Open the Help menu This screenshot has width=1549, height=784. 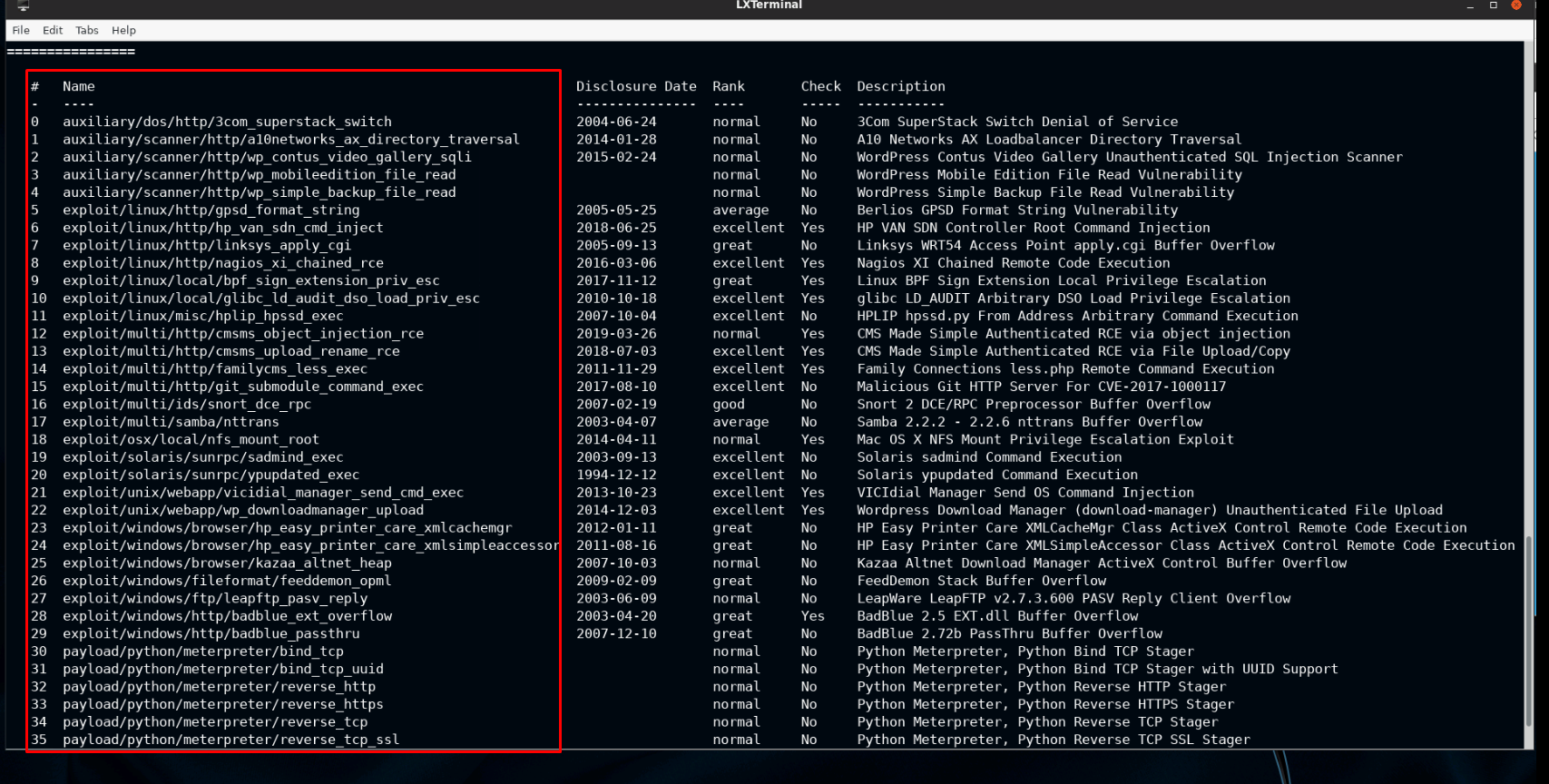click(123, 30)
